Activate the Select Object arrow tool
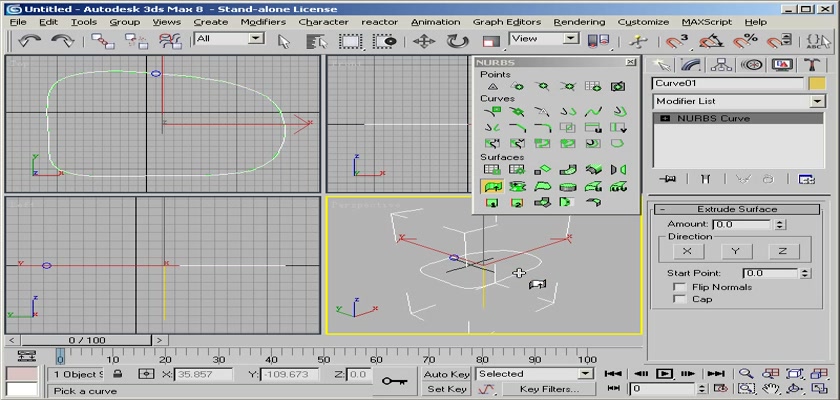Screen dimensions: 840x400 284,42
